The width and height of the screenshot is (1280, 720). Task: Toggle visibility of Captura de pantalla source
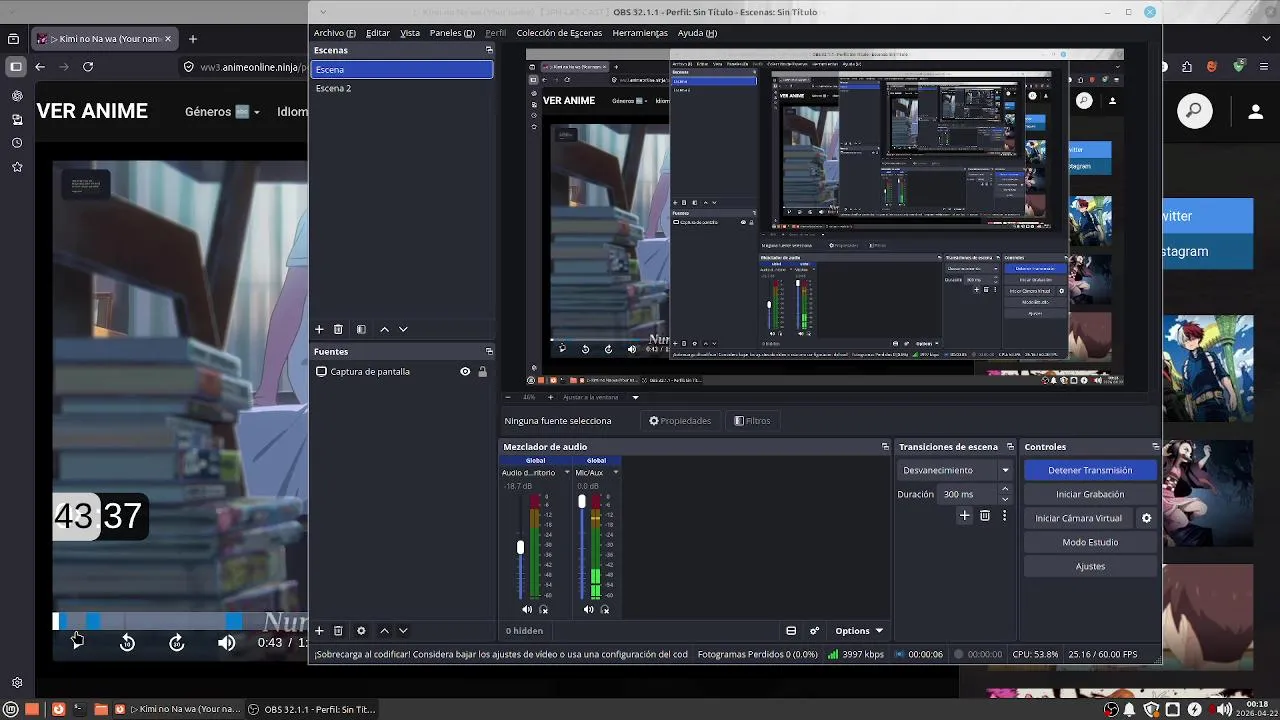click(x=465, y=372)
